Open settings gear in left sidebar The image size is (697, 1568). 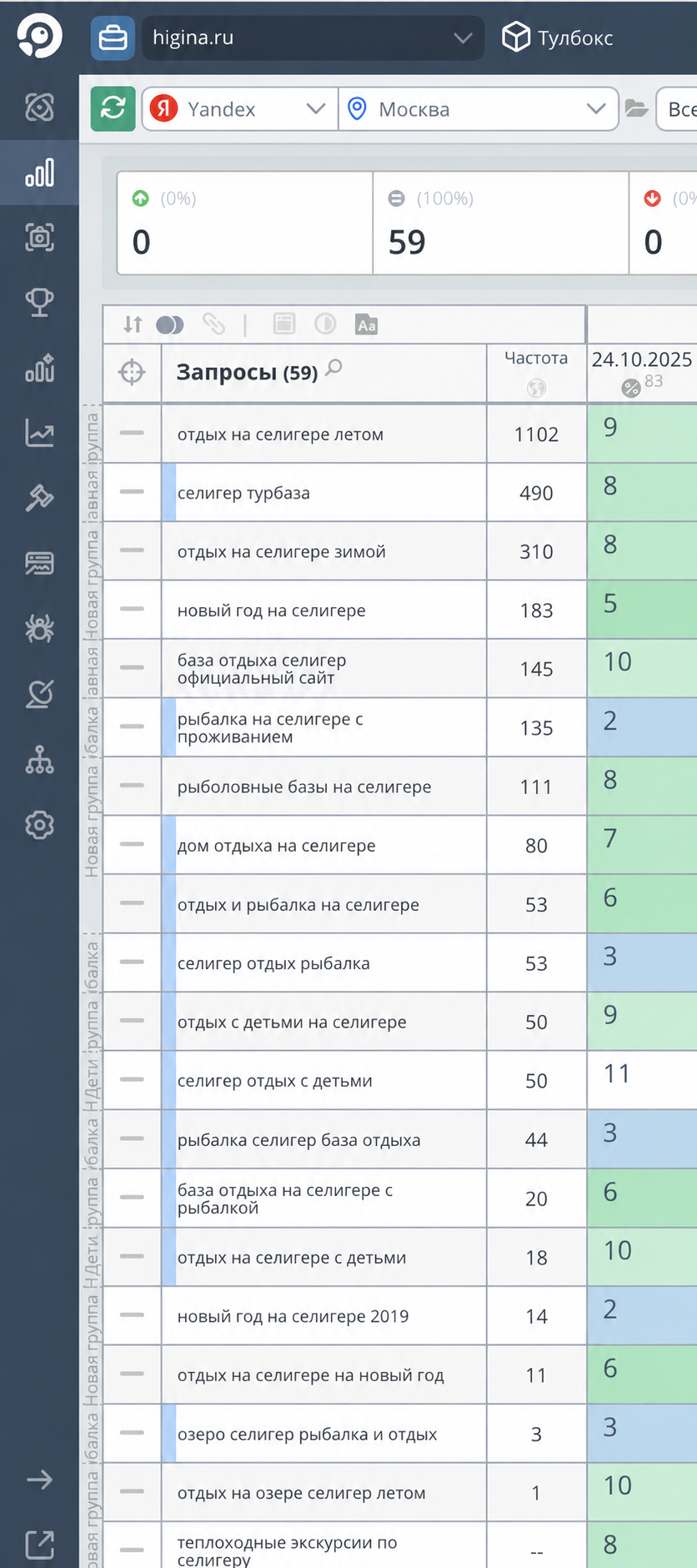[x=39, y=825]
